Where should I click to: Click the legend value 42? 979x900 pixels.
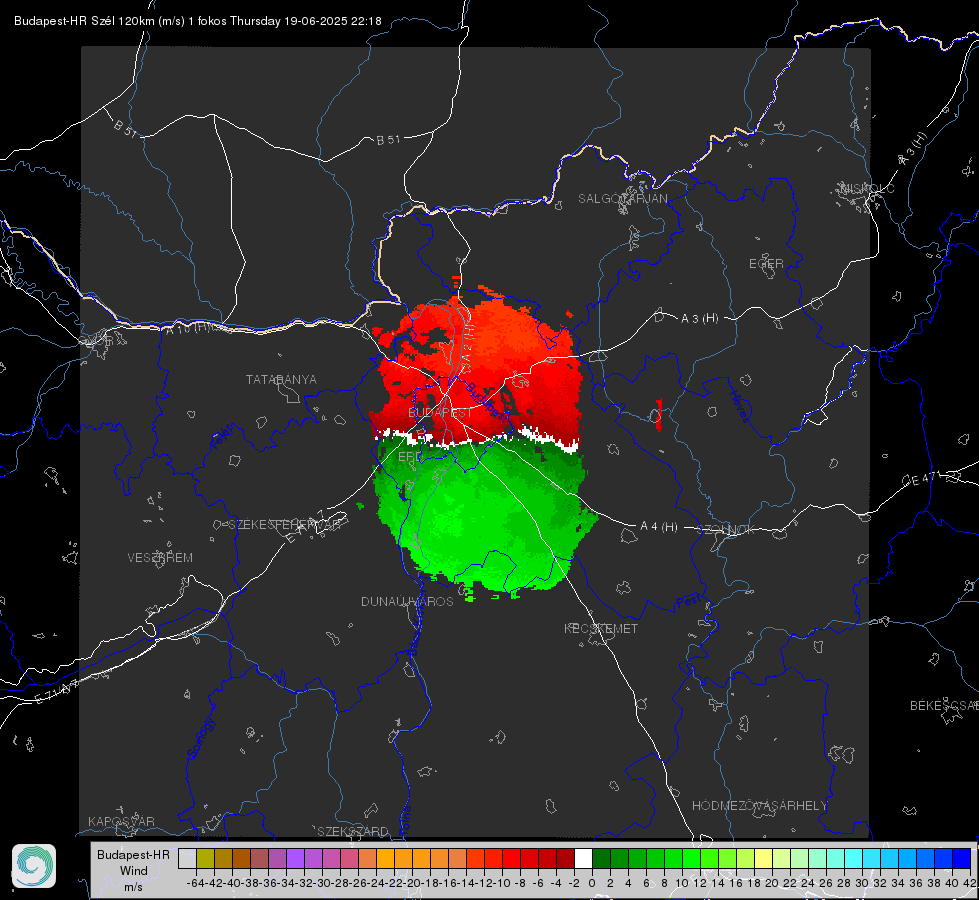(970, 883)
